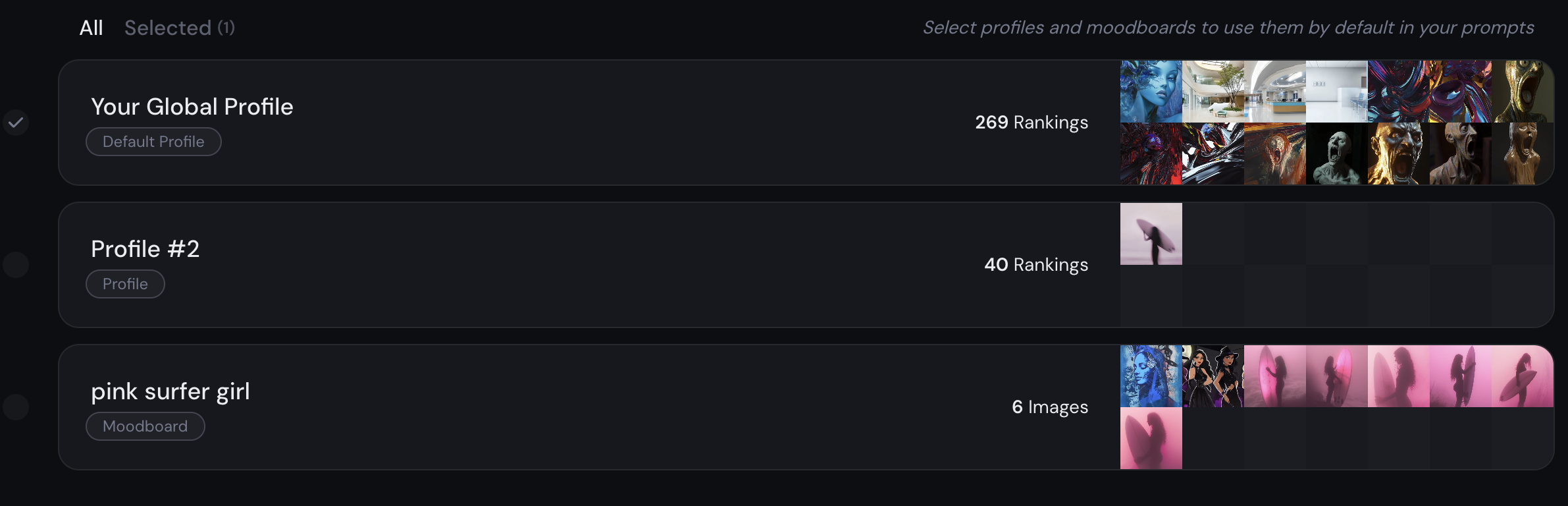
Task: Click the Profile tag under Profile #2
Action: pos(125,284)
